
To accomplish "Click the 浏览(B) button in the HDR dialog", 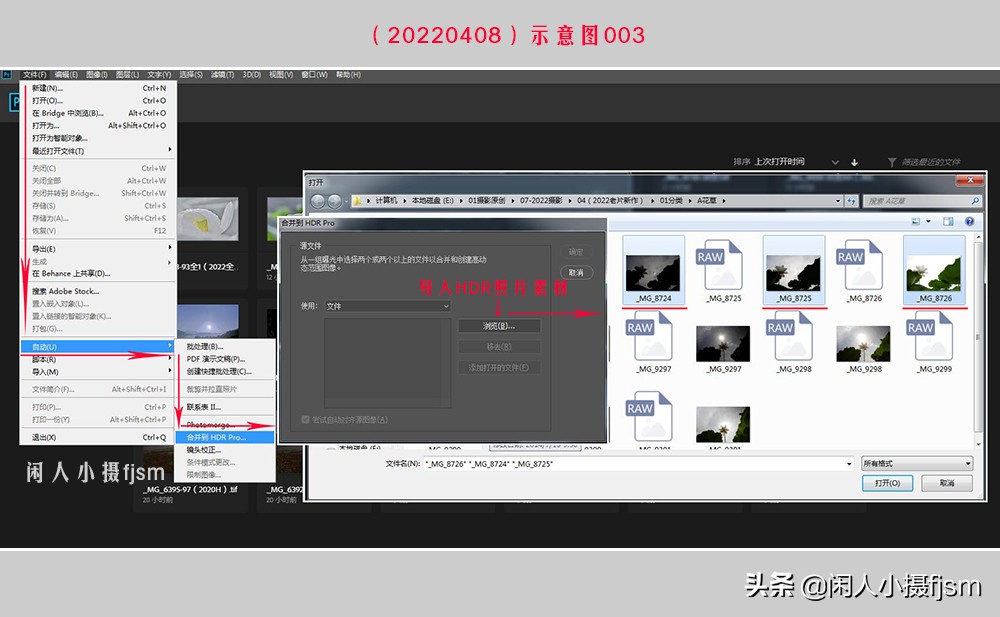I will (x=499, y=326).
